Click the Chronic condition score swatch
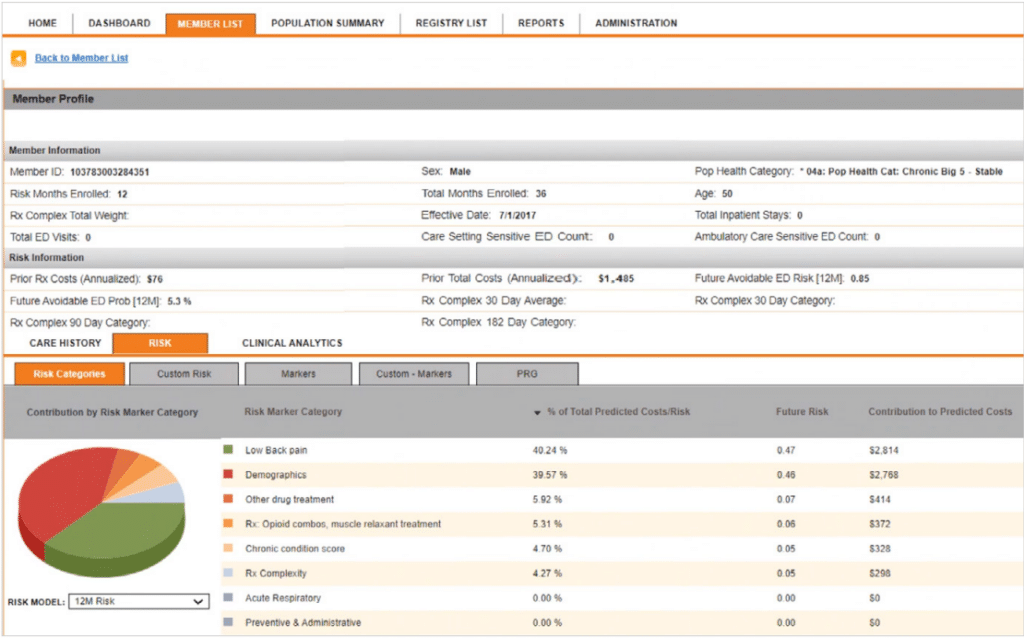Image resolution: width=1024 pixels, height=638 pixels. pos(228,548)
